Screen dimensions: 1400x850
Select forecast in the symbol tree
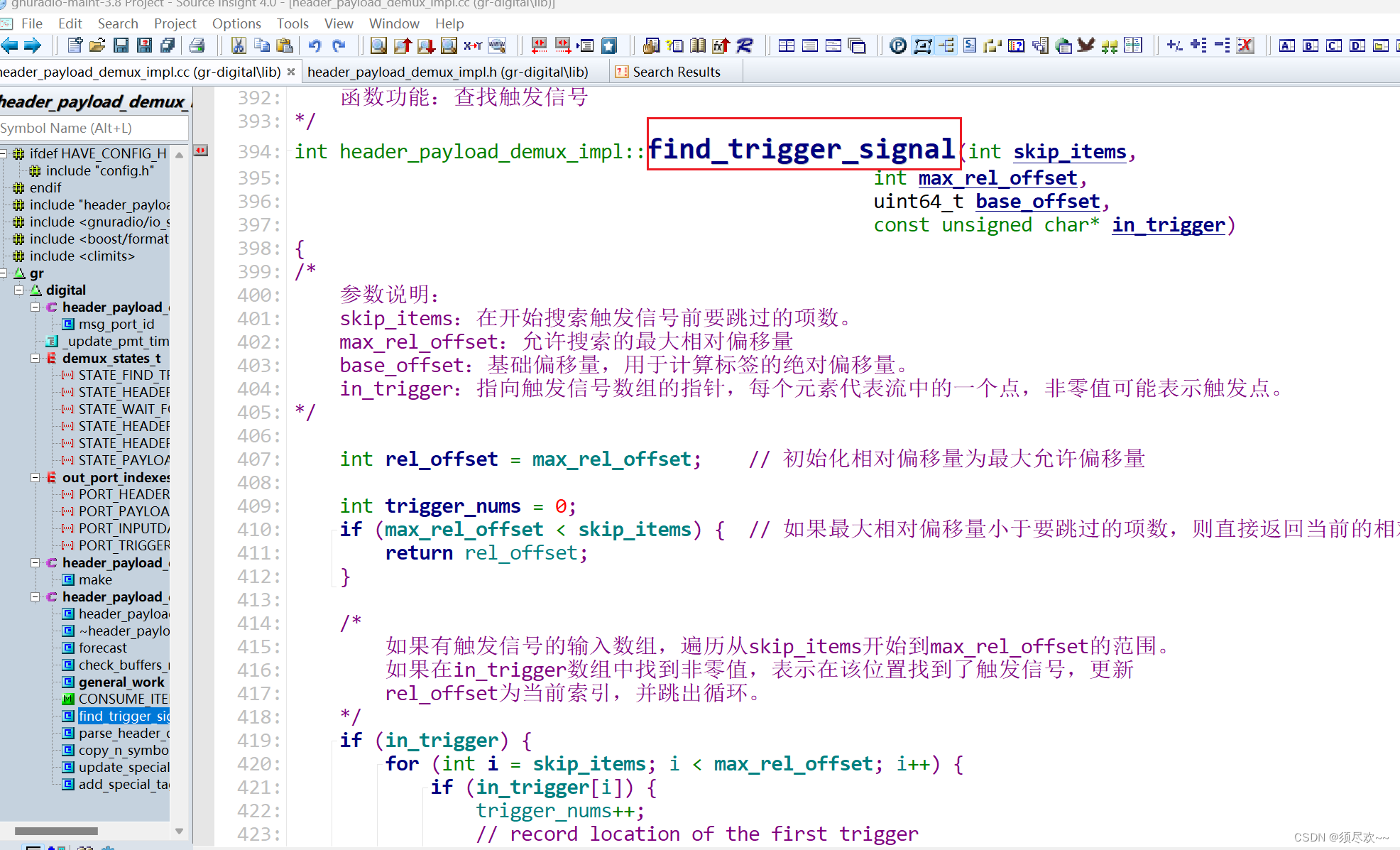[103, 648]
